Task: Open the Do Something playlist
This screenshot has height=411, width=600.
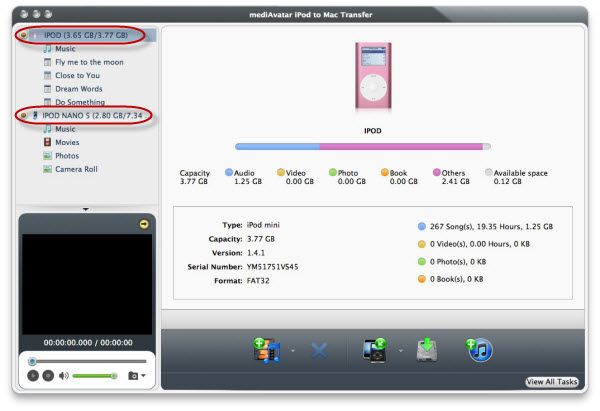Action: tap(80, 102)
